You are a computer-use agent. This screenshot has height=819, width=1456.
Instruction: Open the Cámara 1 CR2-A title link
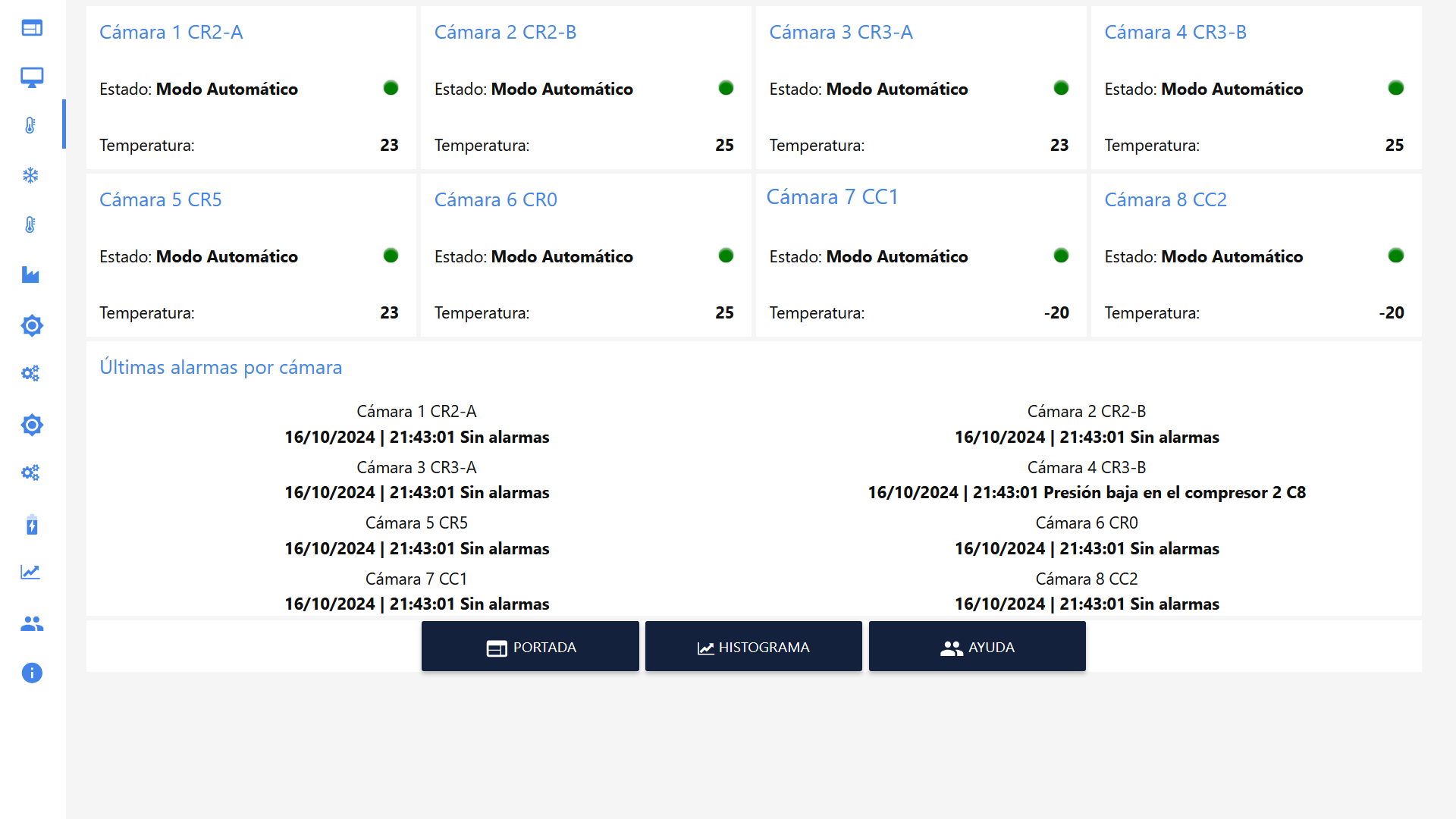tap(171, 32)
